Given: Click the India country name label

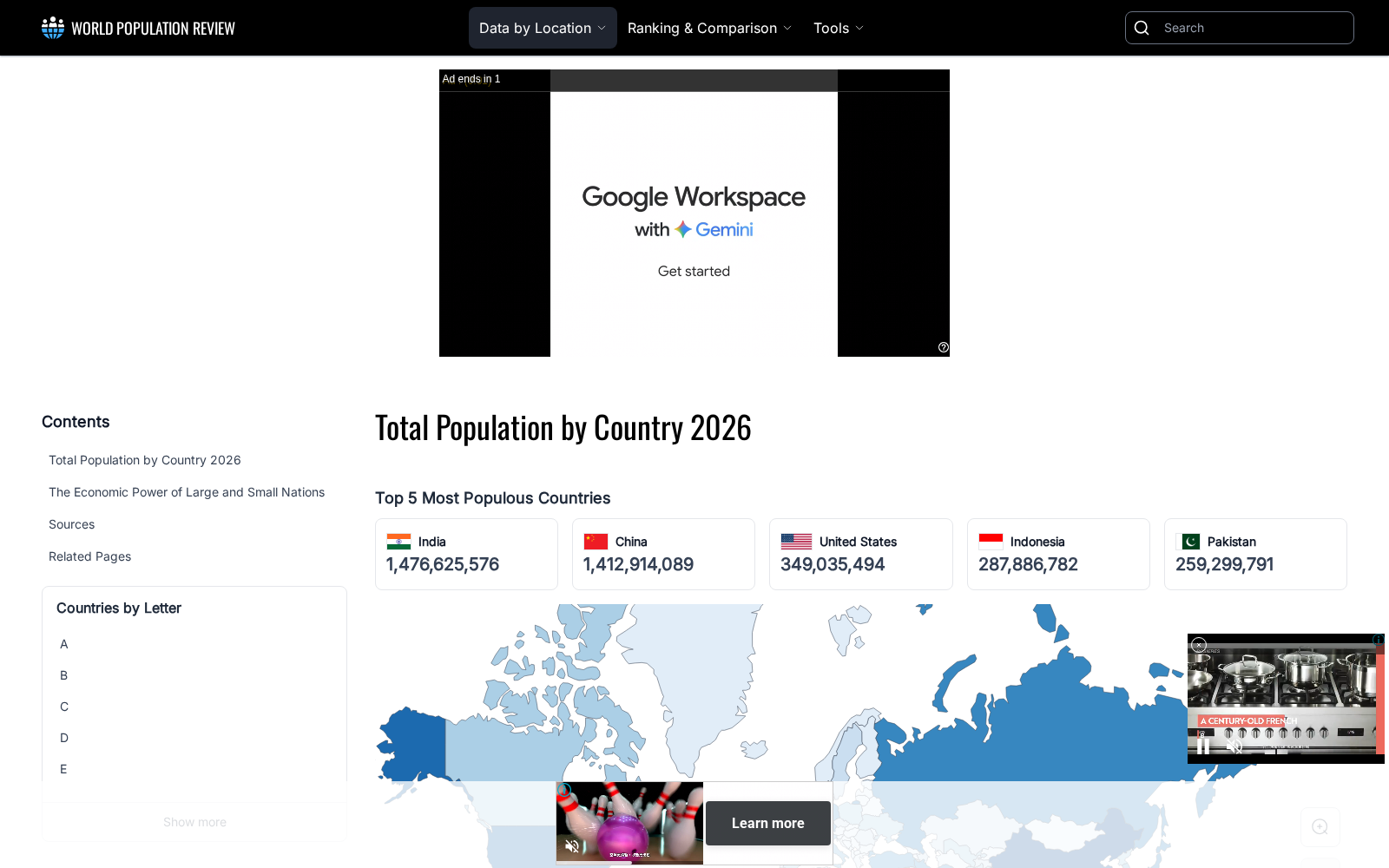Looking at the screenshot, I should pyautogui.click(x=432, y=542).
